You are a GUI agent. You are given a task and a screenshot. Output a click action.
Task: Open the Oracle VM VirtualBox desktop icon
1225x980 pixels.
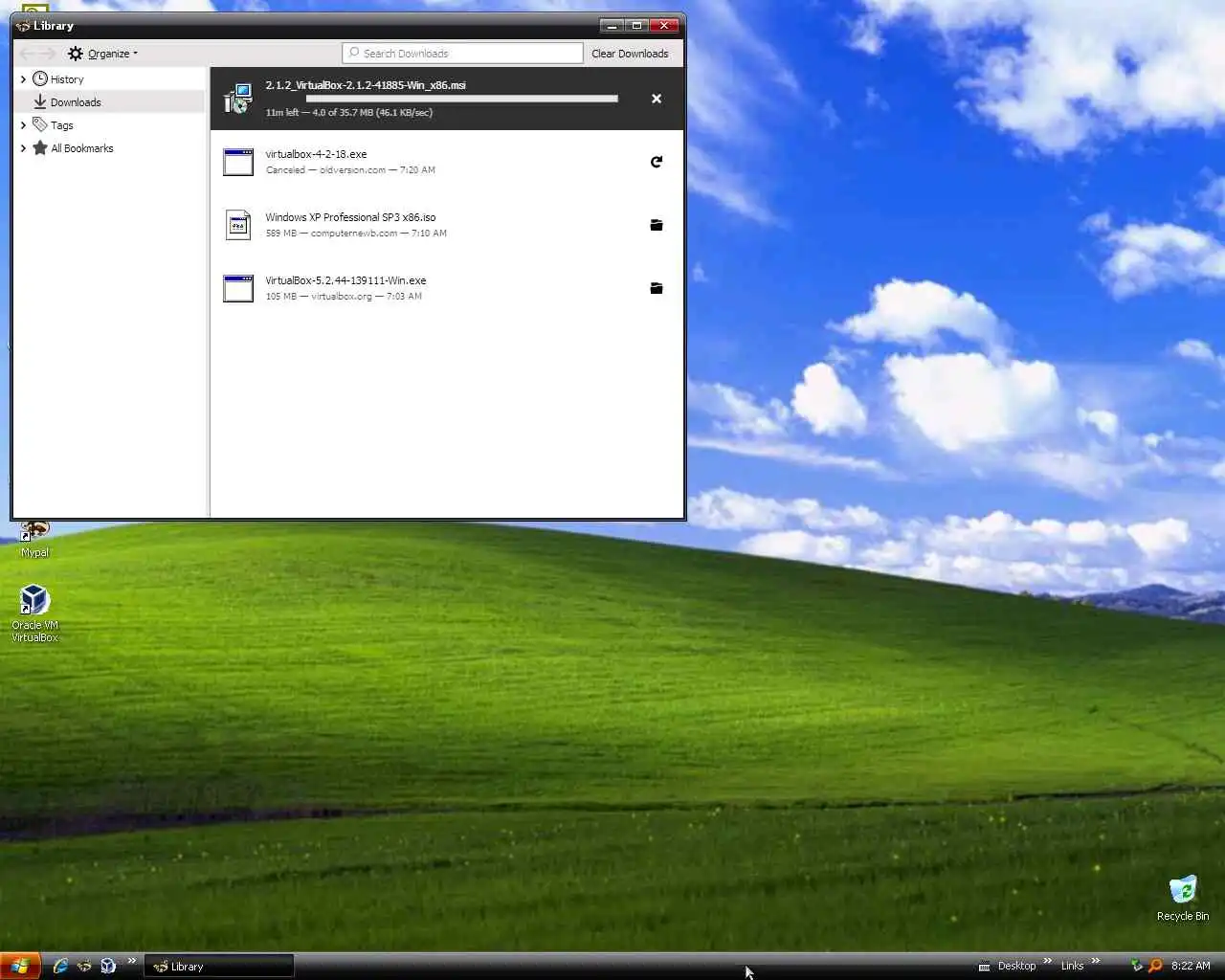point(34,612)
